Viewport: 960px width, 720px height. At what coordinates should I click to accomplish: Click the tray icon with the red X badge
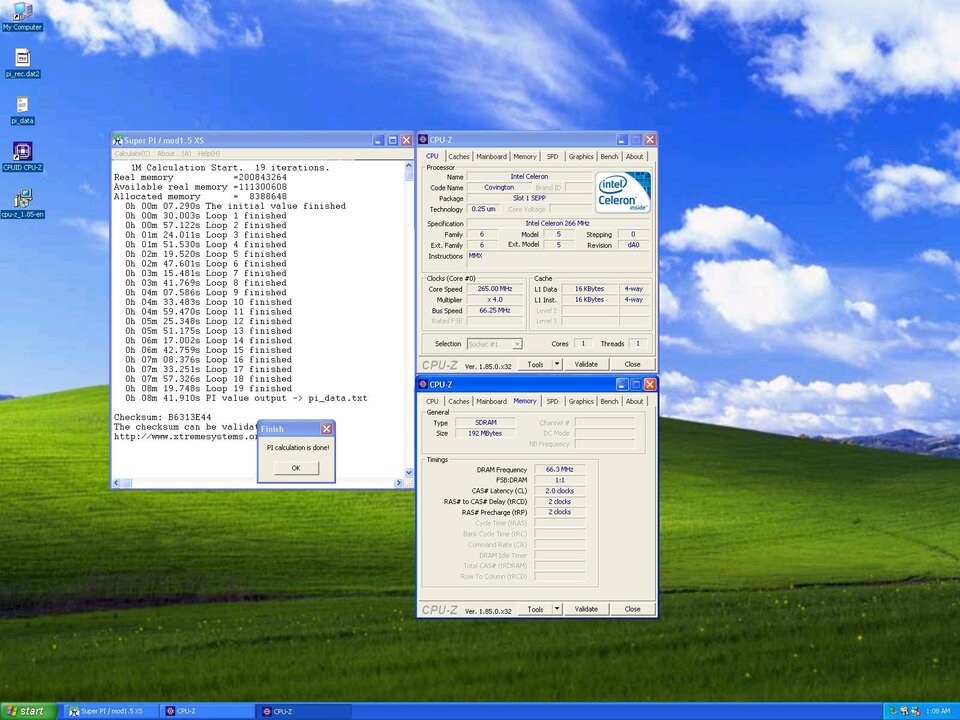[916, 711]
